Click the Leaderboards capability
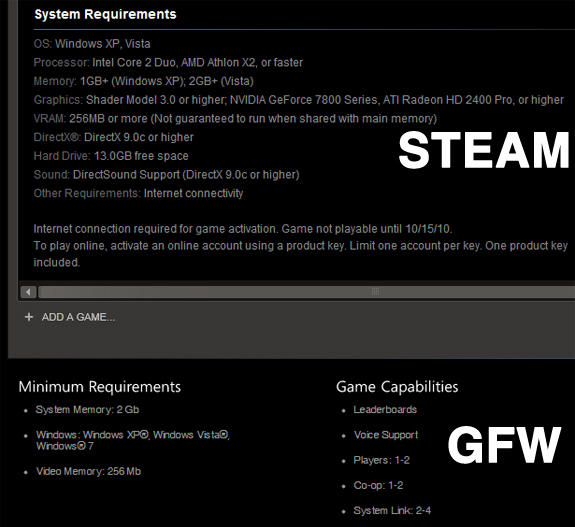 [x=385, y=410]
